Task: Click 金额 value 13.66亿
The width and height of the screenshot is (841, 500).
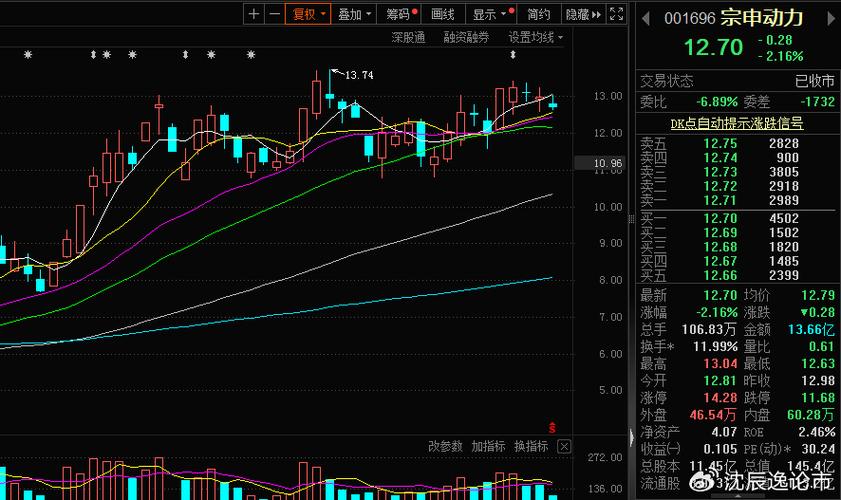Action: [811, 329]
